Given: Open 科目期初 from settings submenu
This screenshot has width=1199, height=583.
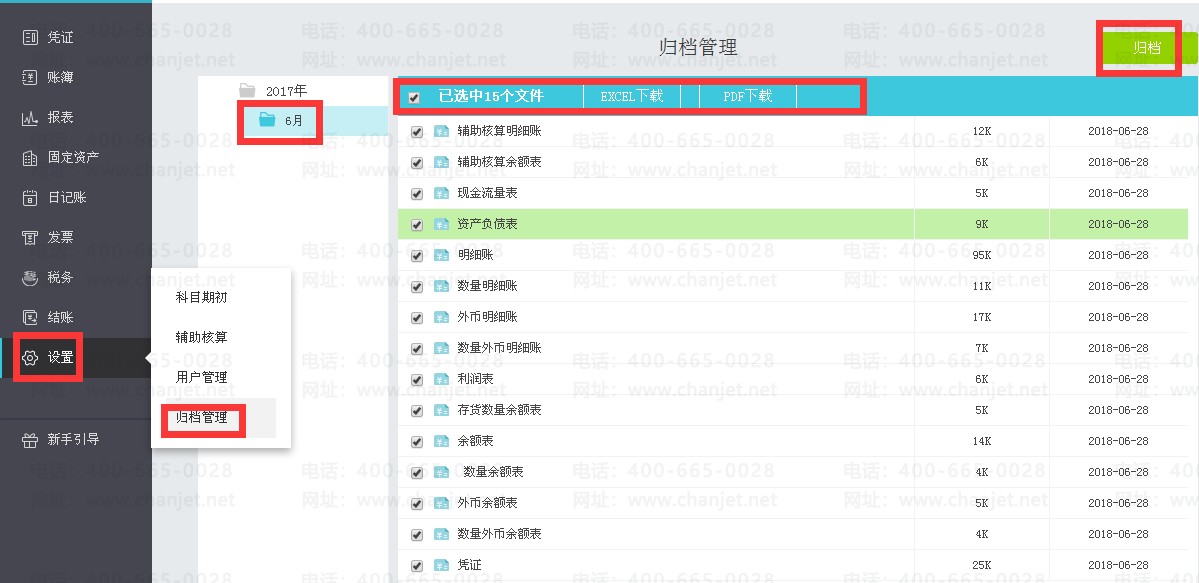Looking at the screenshot, I should click(x=201, y=298).
